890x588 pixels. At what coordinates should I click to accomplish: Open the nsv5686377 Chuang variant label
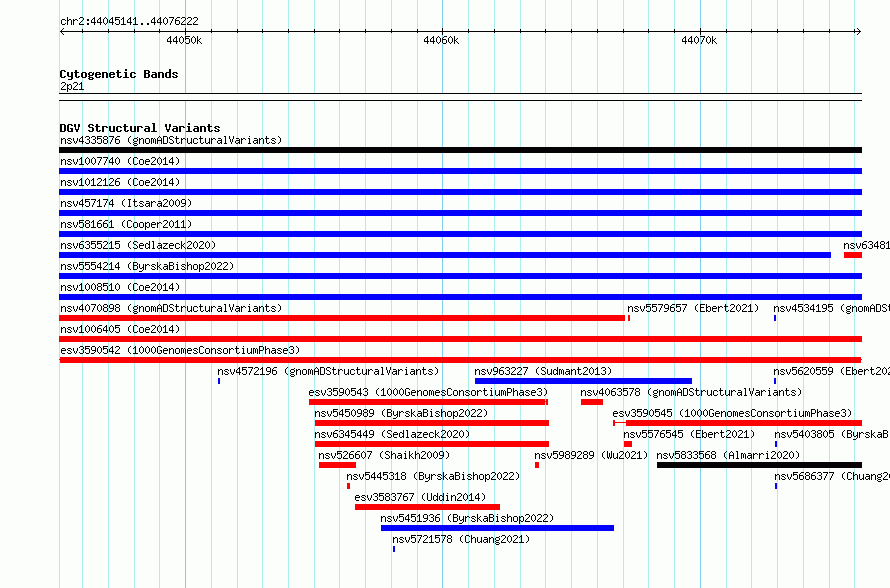click(832, 476)
